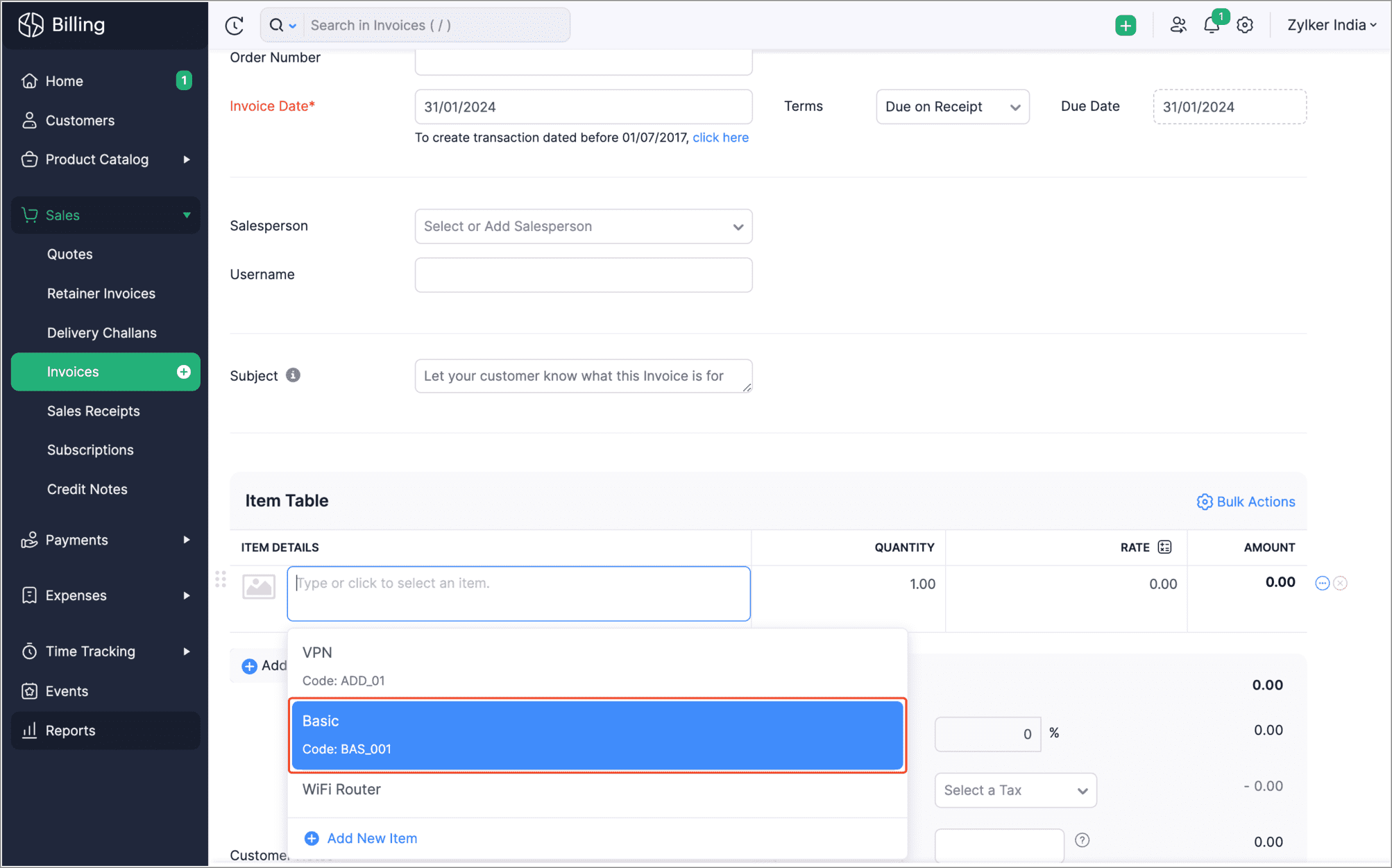Open Credit Notes in sidebar
The image size is (1392, 868).
(x=87, y=489)
